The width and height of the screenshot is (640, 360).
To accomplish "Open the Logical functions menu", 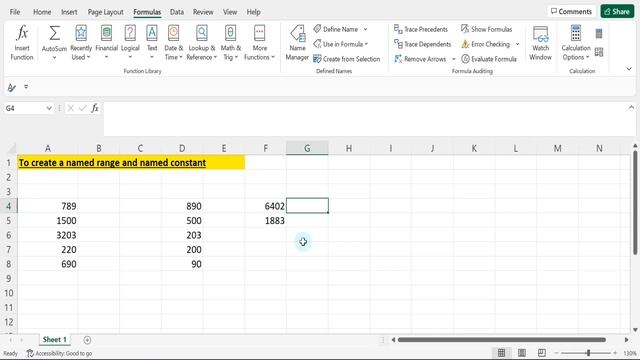I will point(130,43).
